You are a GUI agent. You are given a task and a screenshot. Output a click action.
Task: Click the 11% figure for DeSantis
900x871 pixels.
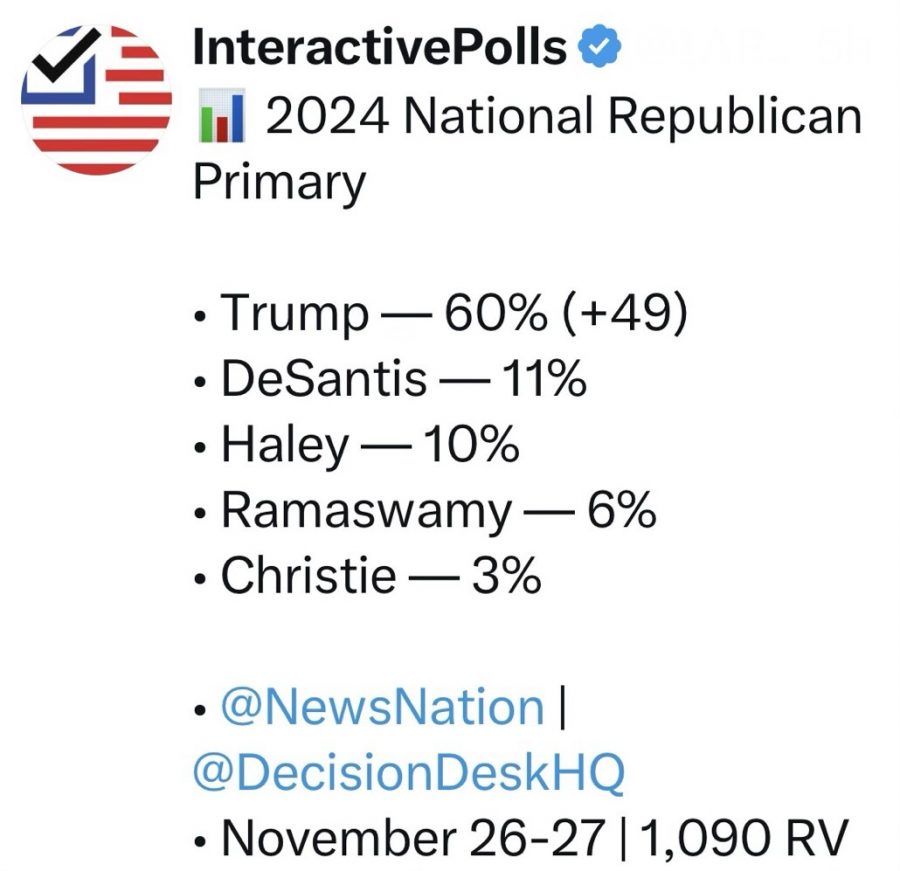click(543, 379)
